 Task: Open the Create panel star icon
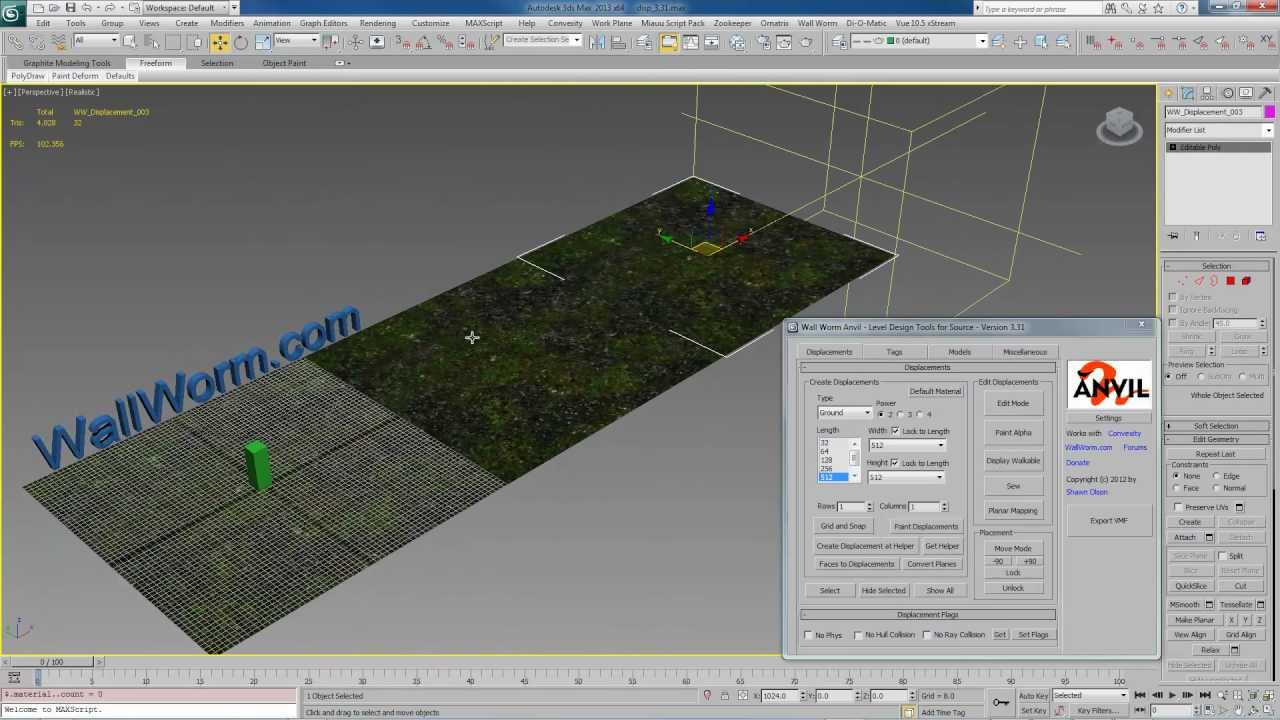1171,93
